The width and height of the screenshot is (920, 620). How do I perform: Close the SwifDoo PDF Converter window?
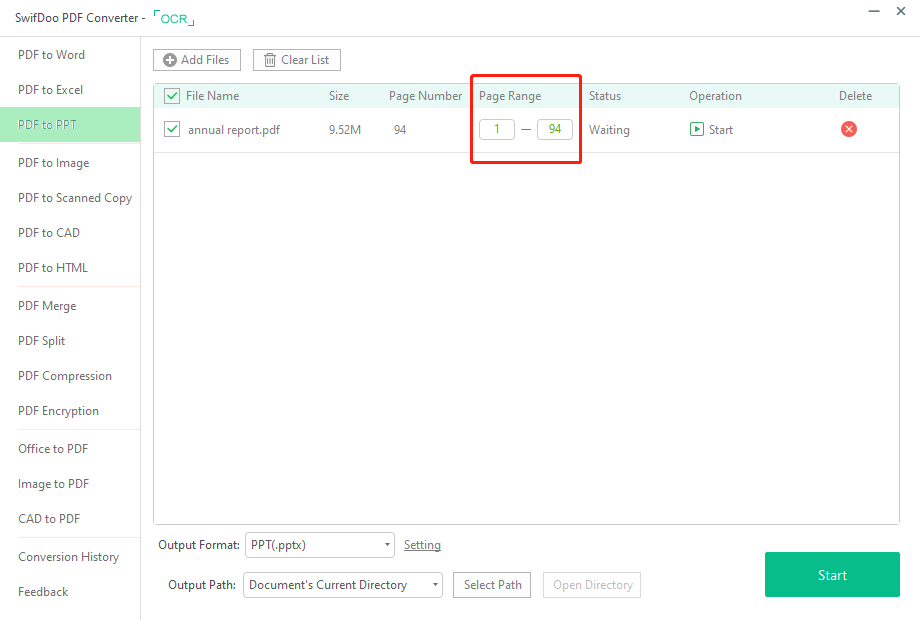(901, 11)
